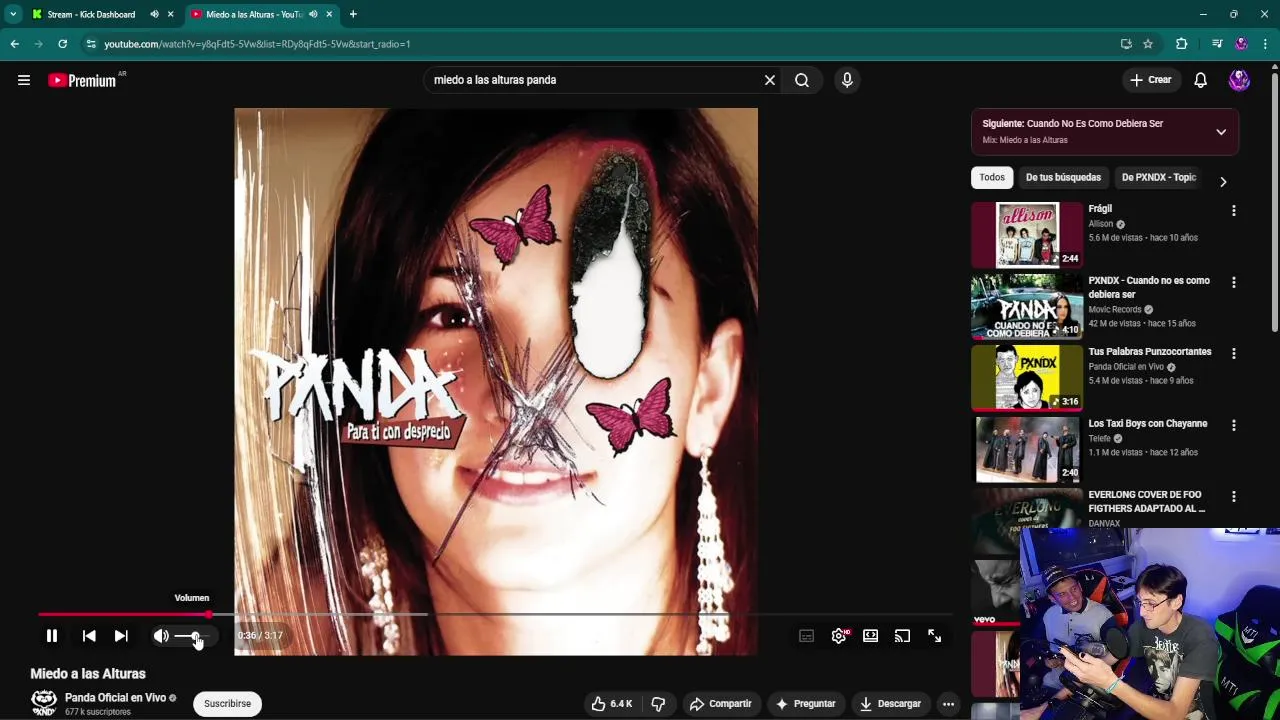Viewport: 1280px width, 720px height.
Task: Switch to theater mode
Action: coord(871,636)
